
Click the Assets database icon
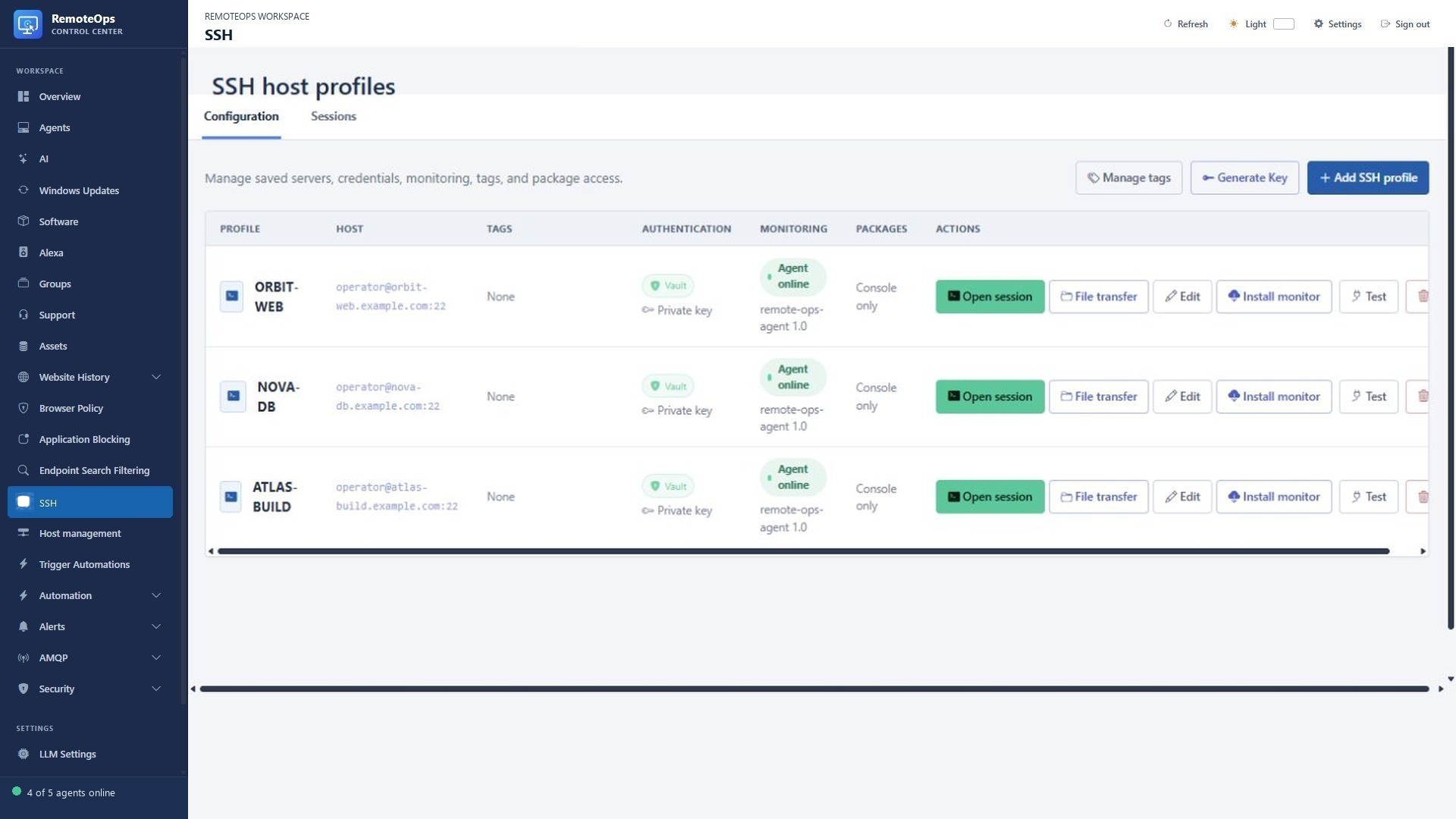(x=24, y=346)
